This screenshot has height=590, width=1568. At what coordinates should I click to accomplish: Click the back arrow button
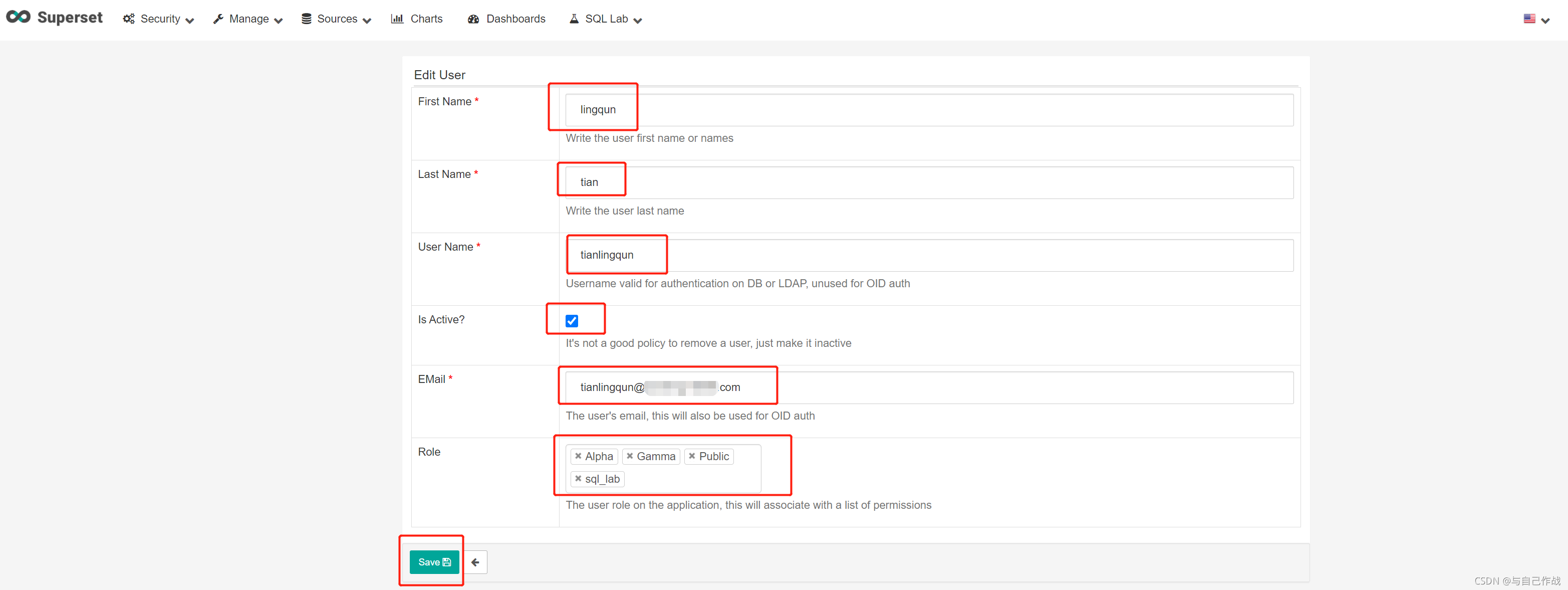coord(475,562)
